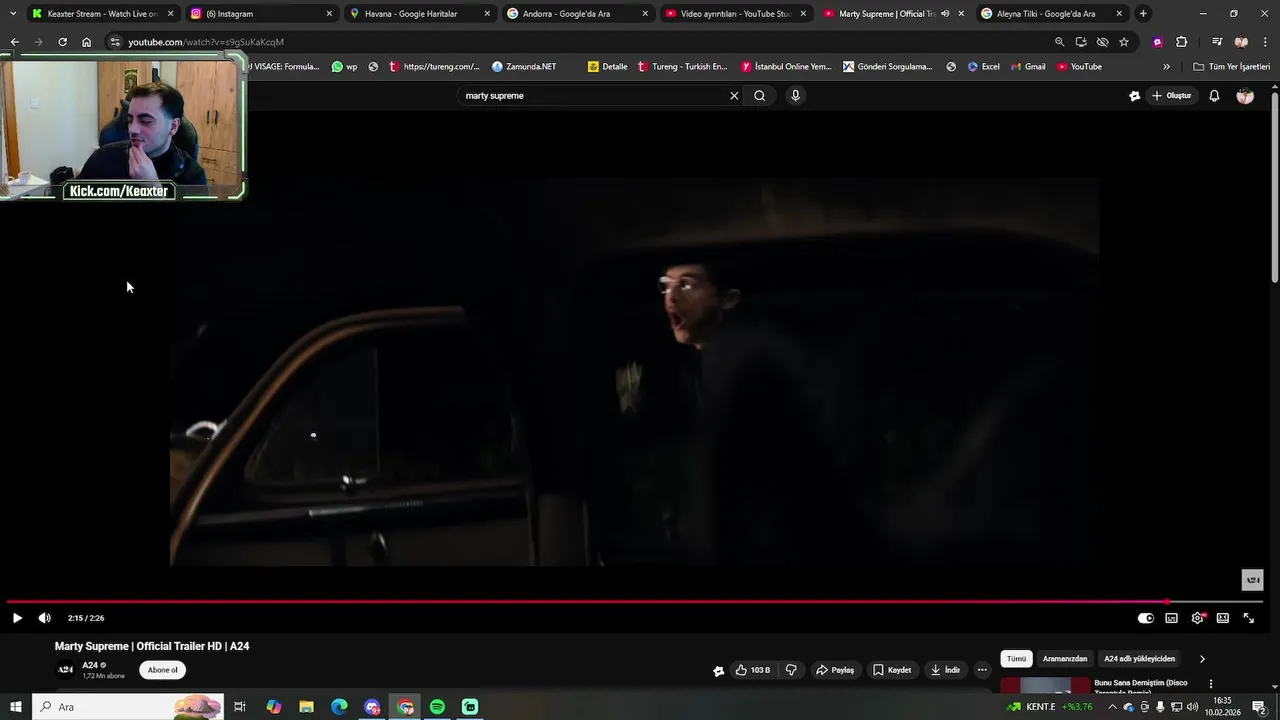The image size is (1280, 720).
Task: Go back to the previous page
Action: coord(14,42)
